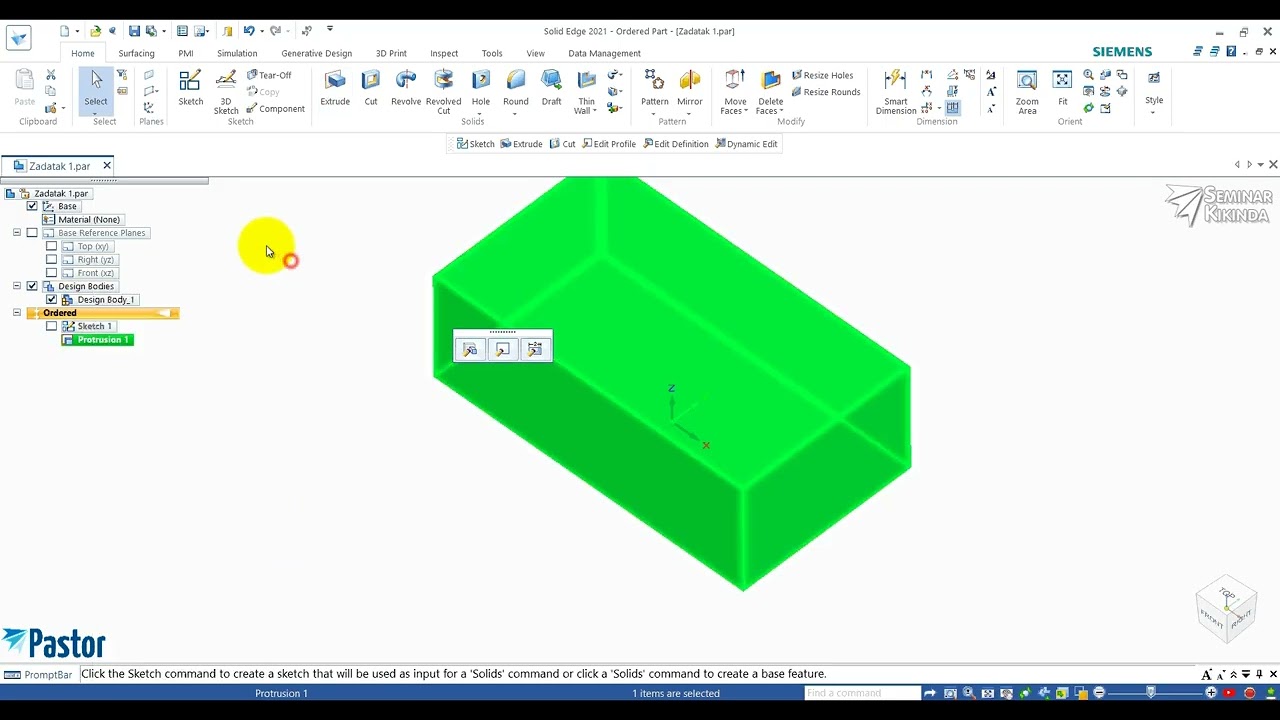Toggle the Design Bodies checkbox
This screenshot has width=1280, height=720.
click(x=32, y=286)
